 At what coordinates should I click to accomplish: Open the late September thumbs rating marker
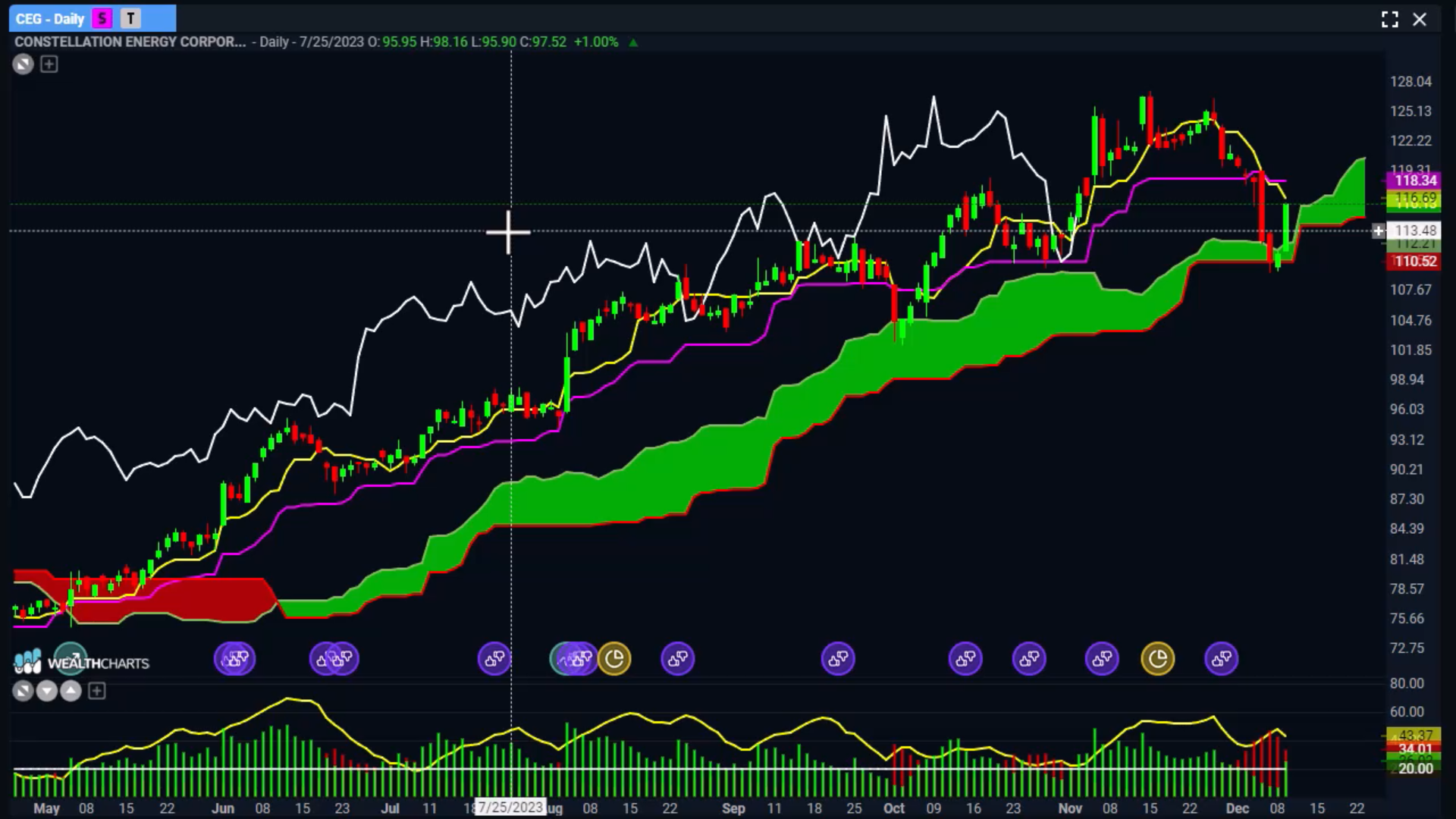tap(838, 659)
